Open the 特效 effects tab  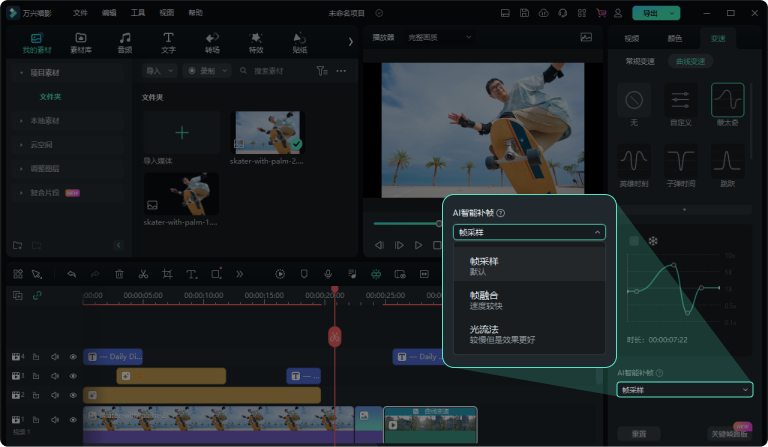256,43
